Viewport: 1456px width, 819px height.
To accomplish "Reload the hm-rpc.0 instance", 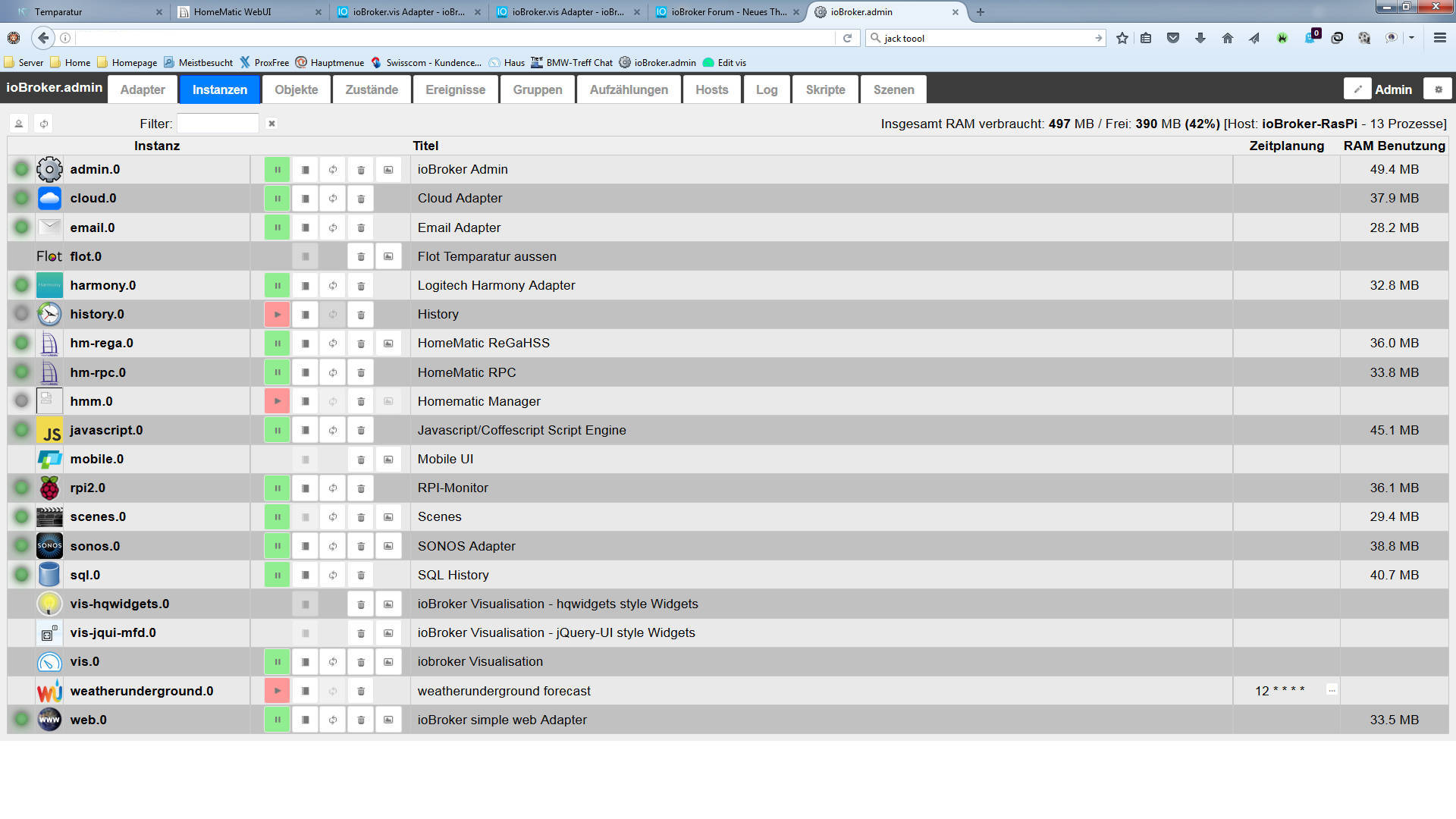I will pos(333,372).
